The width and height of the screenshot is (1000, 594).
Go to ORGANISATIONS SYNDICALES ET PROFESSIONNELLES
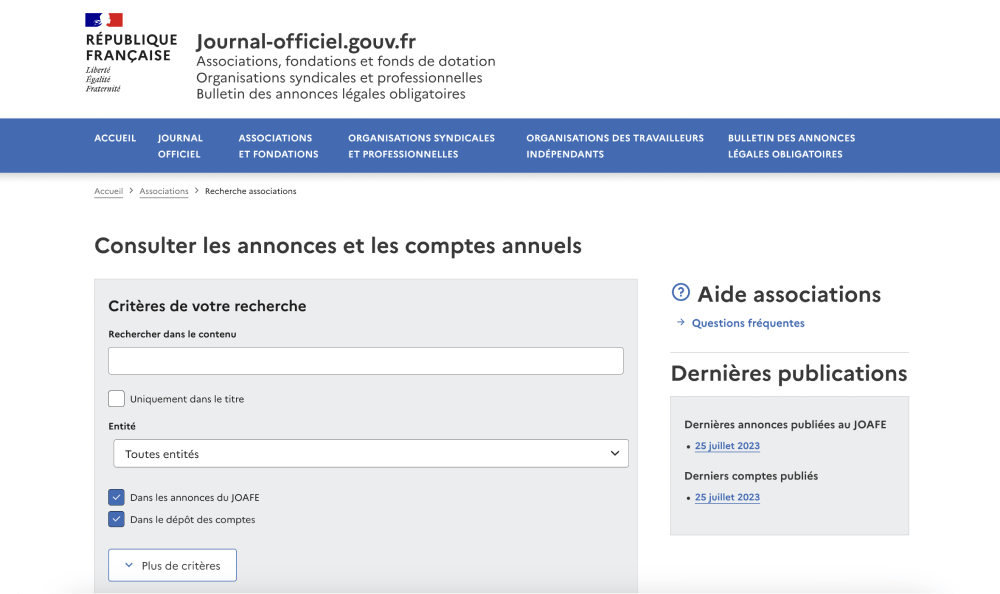[x=420, y=145]
